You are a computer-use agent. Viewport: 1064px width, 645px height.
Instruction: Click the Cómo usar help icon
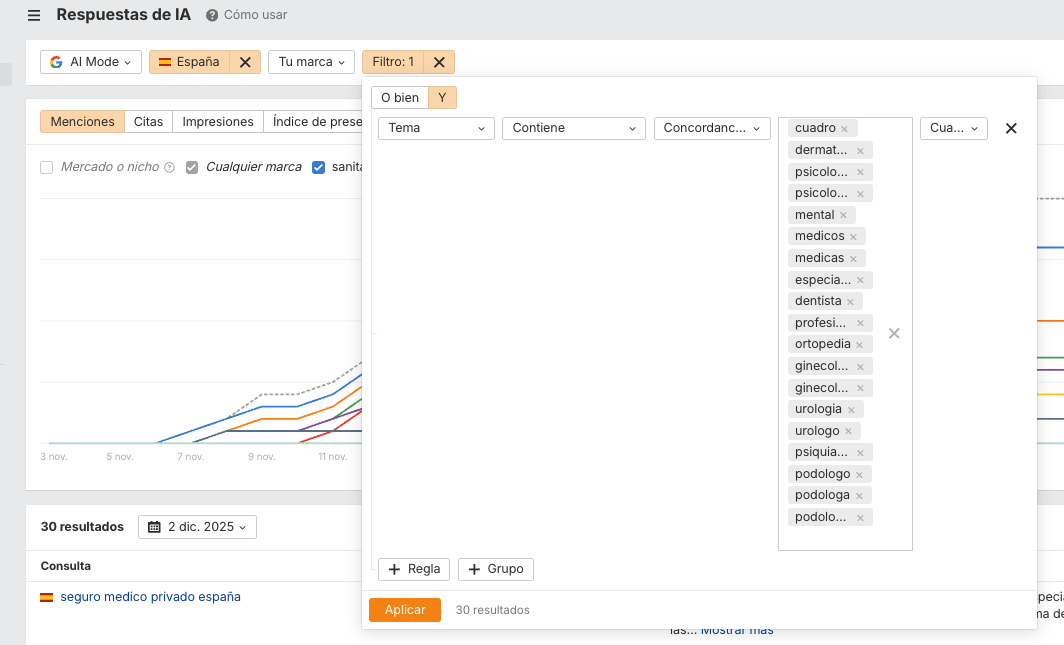[212, 16]
